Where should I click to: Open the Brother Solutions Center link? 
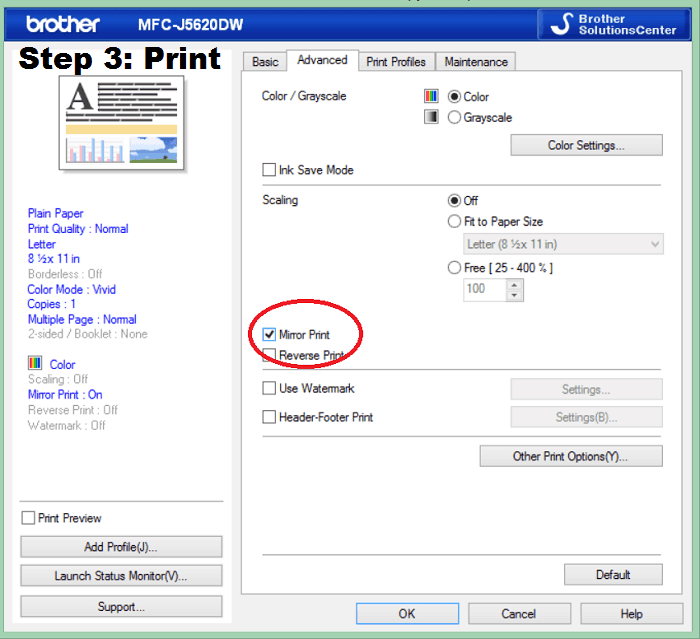pyautogui.click(x=613, y=24)
